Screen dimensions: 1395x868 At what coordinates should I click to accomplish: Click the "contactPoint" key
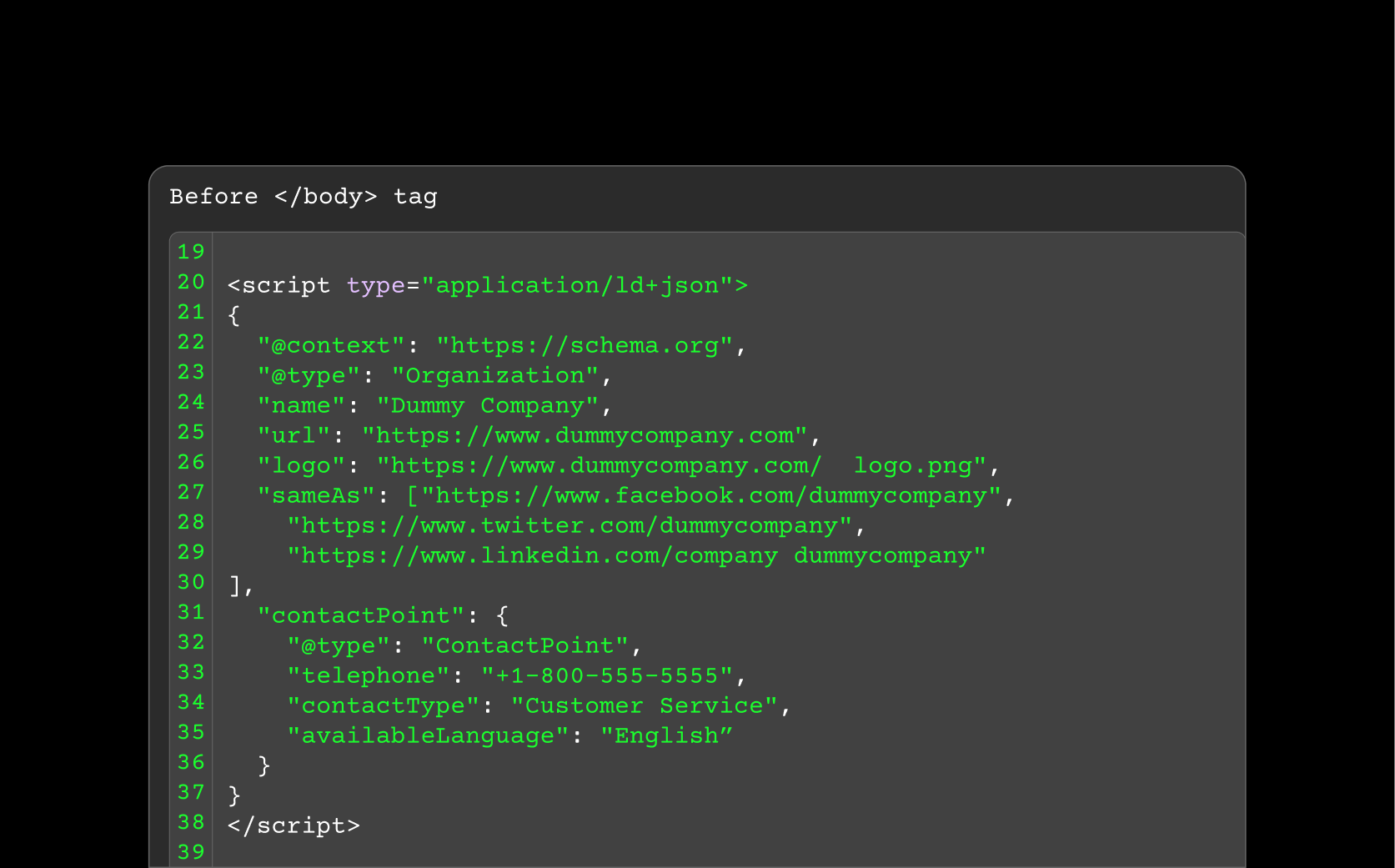coord(361,616)
